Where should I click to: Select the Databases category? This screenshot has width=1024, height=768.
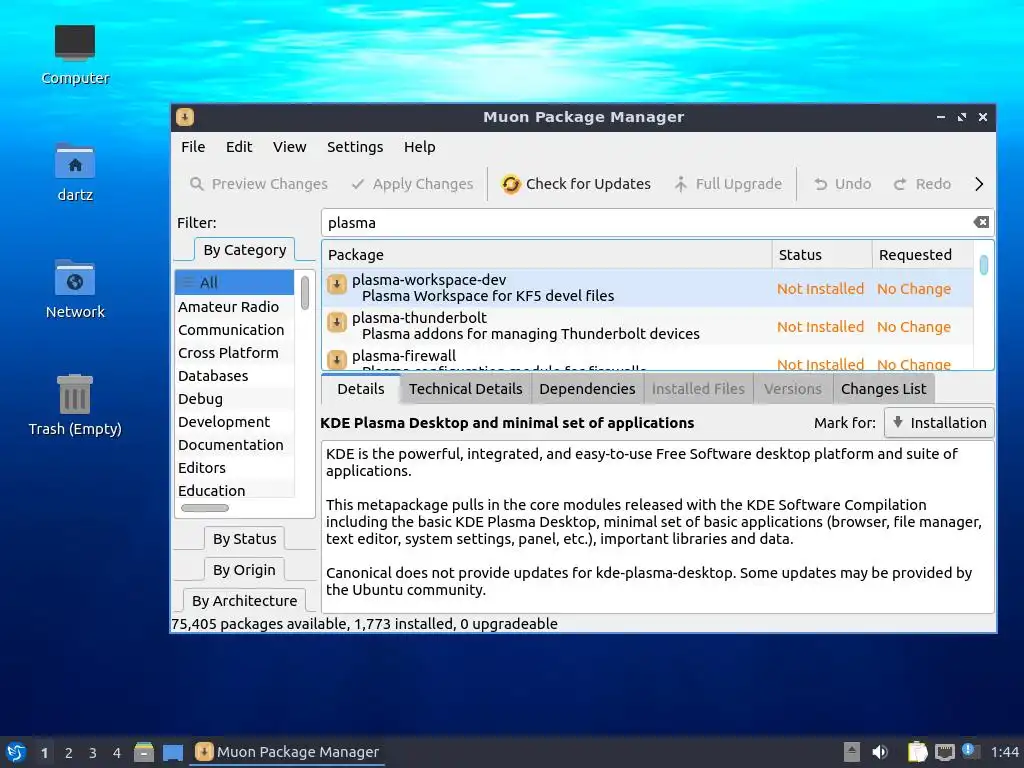(234, 376)
